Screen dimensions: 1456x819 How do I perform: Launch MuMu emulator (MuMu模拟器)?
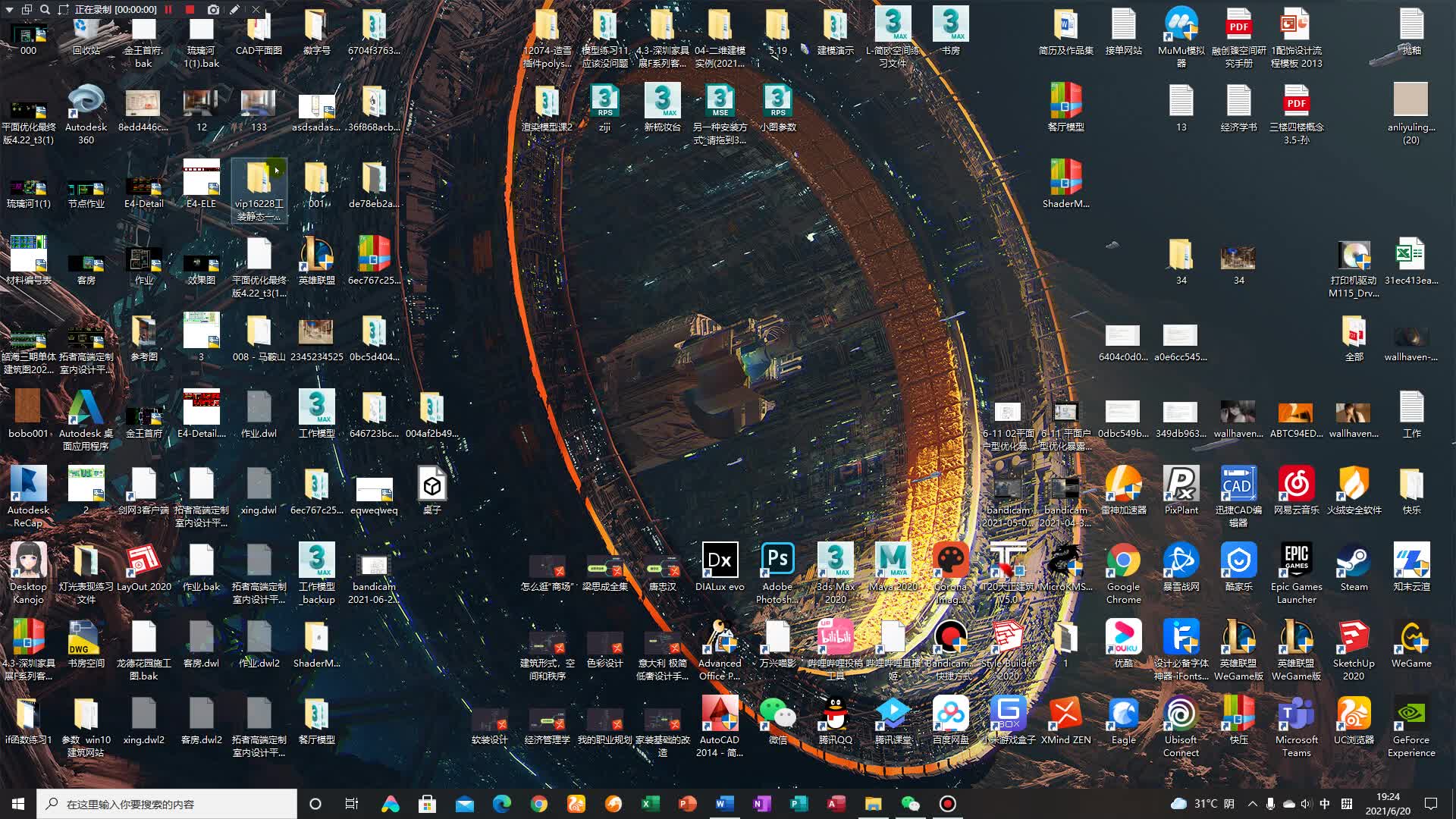1181,36
